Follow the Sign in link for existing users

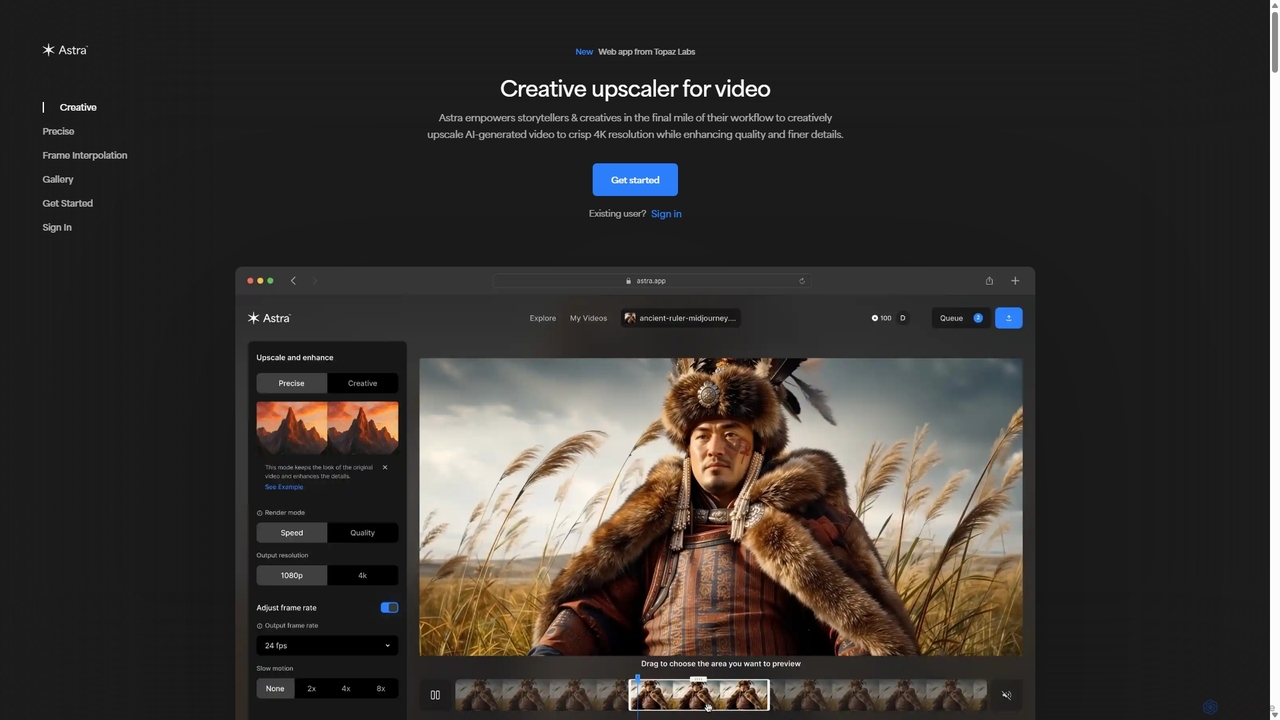click(x=666, y=214)
